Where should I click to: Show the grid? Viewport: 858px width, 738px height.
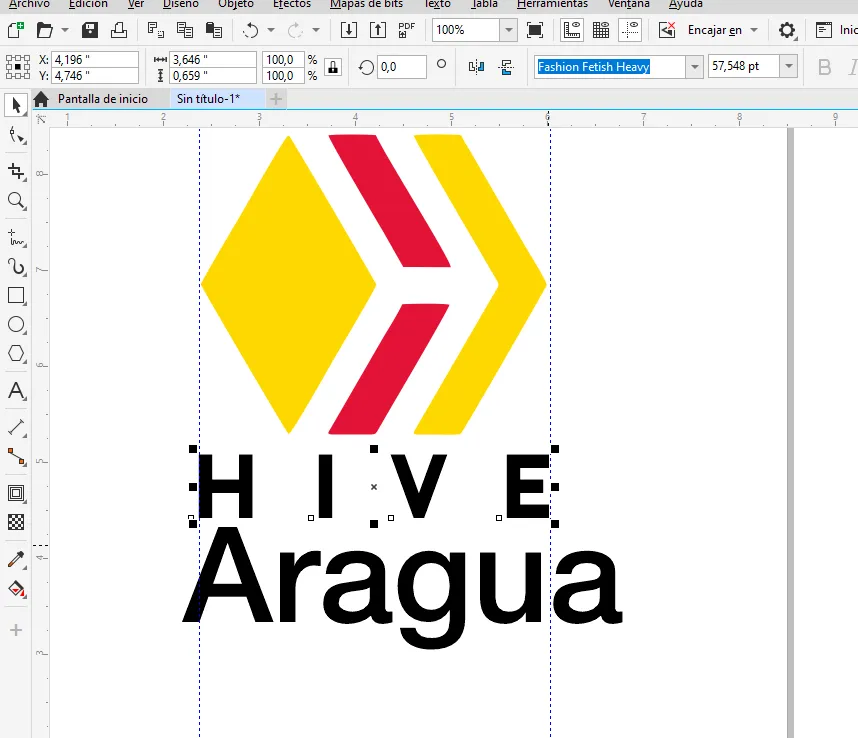(601, 30)
